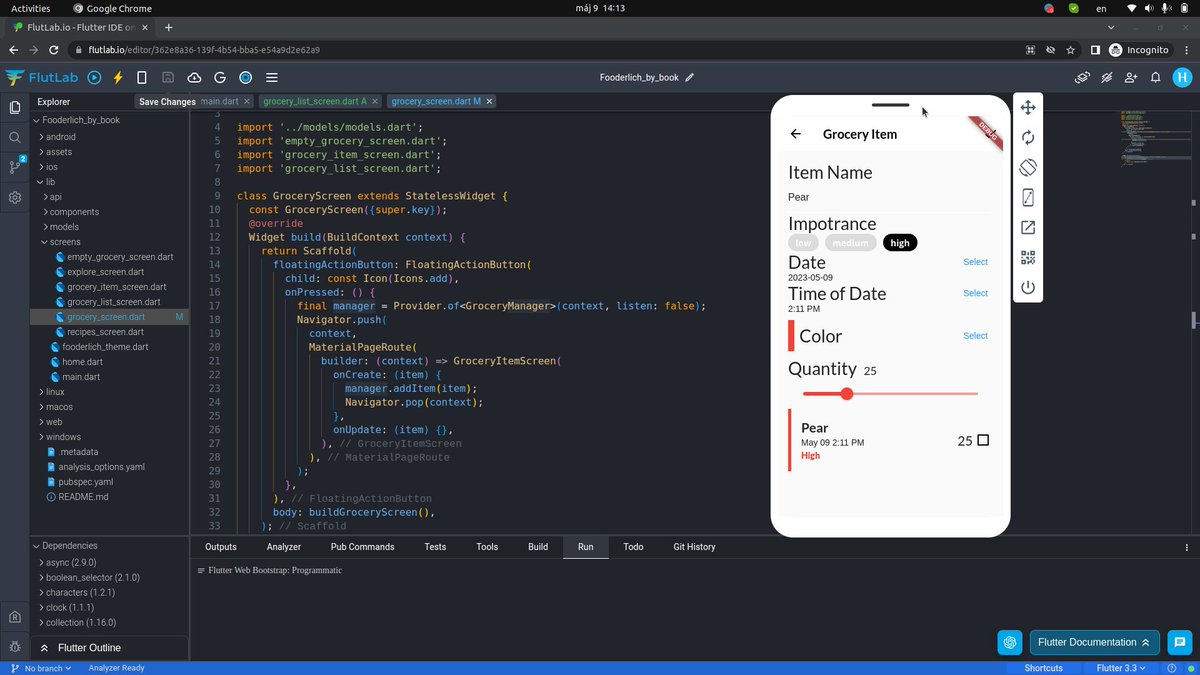Expand the android folder

60,137
